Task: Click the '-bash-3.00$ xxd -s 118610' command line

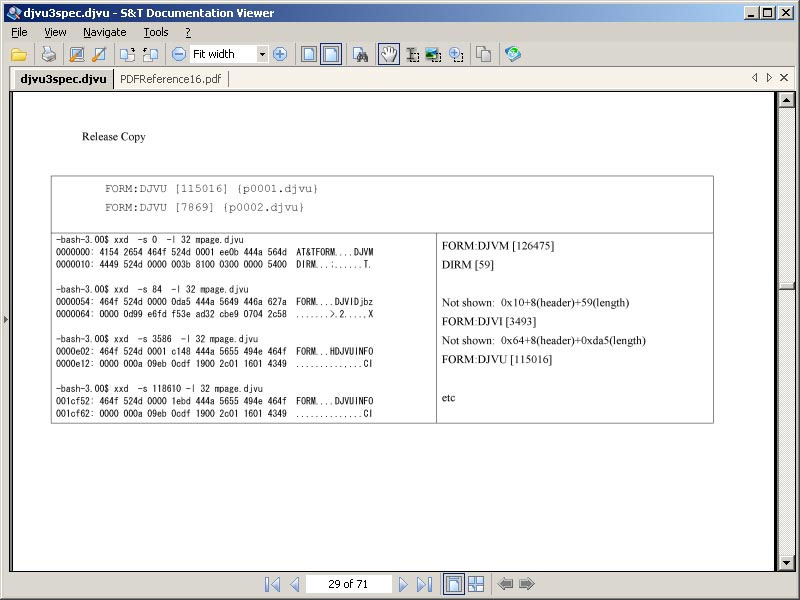Action: click(x=159, y=388)
